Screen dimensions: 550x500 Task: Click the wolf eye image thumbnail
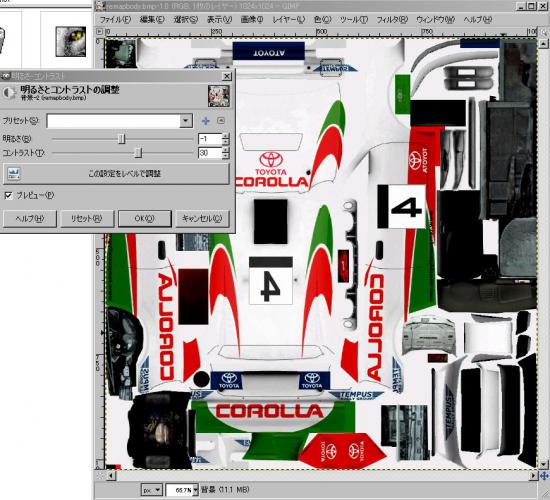pos(71,41)
